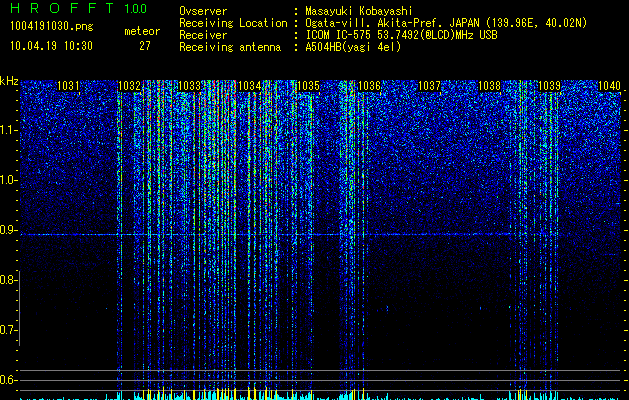The height and width of the screenshot is (400, 629).
Task: Click time marker 1037
Action: tap(429, 85)
